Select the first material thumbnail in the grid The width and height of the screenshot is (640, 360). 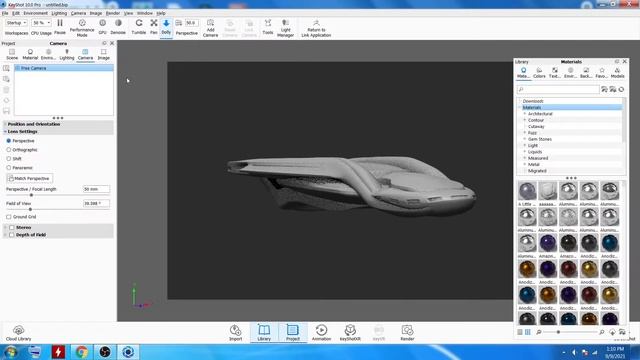pyautogui.click(x=527, y=191)
